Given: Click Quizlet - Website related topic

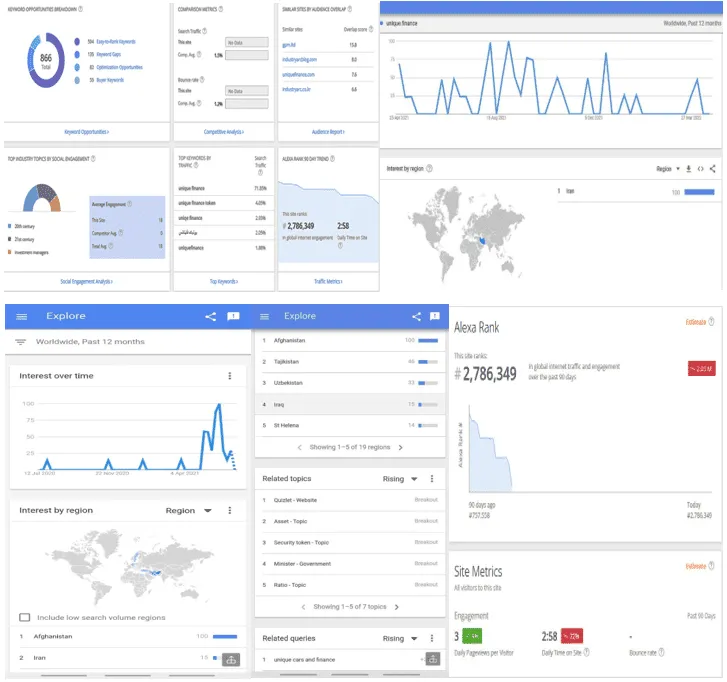Looking at the screenshot, I should pyautogui.click(x=295, y=501).
